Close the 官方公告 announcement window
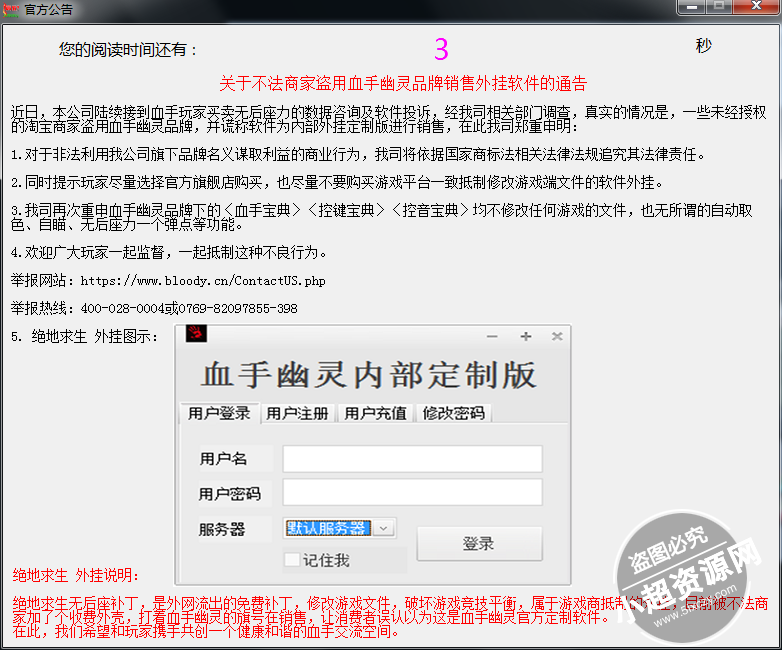The height and width of the screenshot is (650, 782). (x=755, y=7)
